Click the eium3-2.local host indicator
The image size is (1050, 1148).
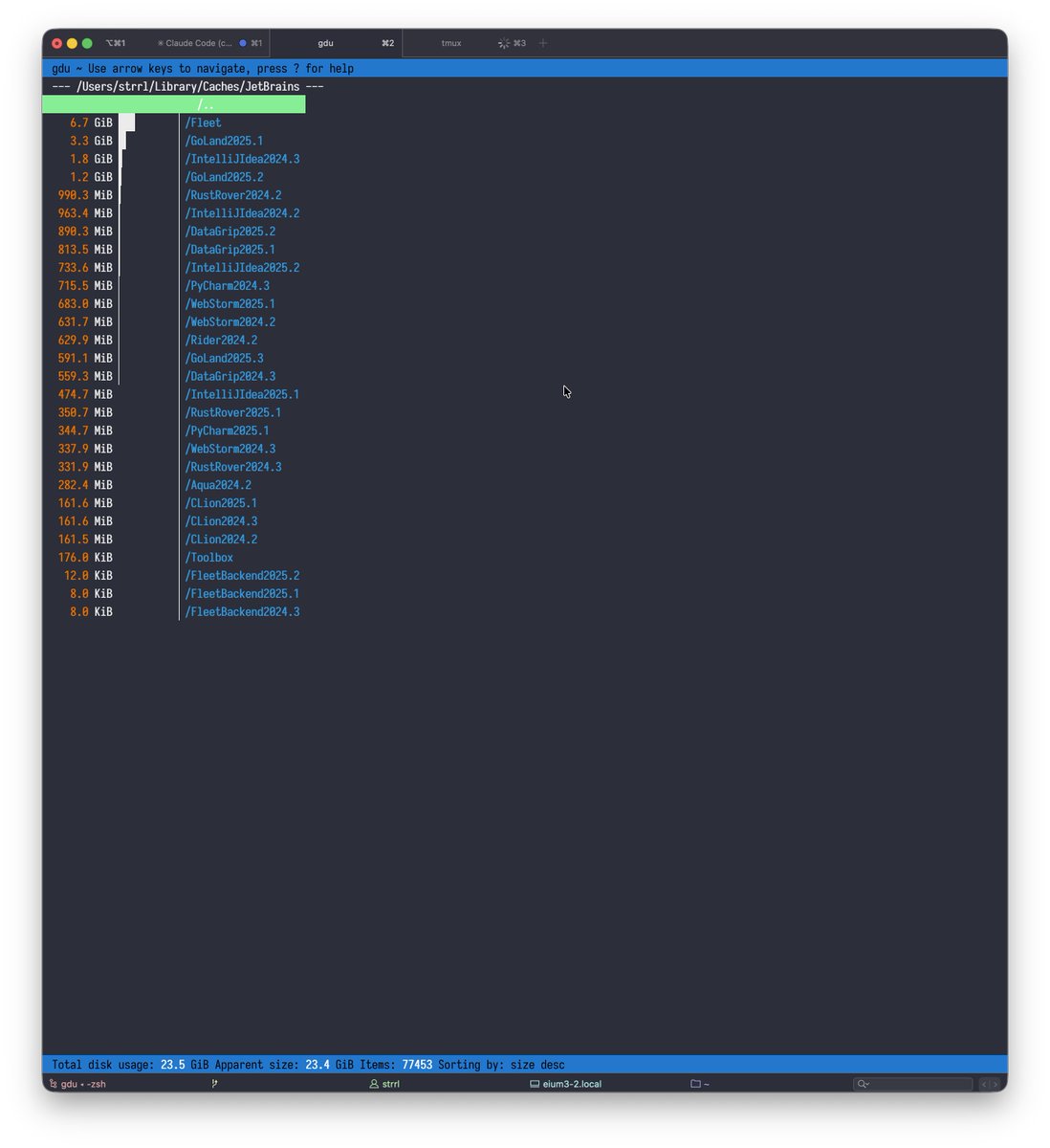coord(566,1084)
